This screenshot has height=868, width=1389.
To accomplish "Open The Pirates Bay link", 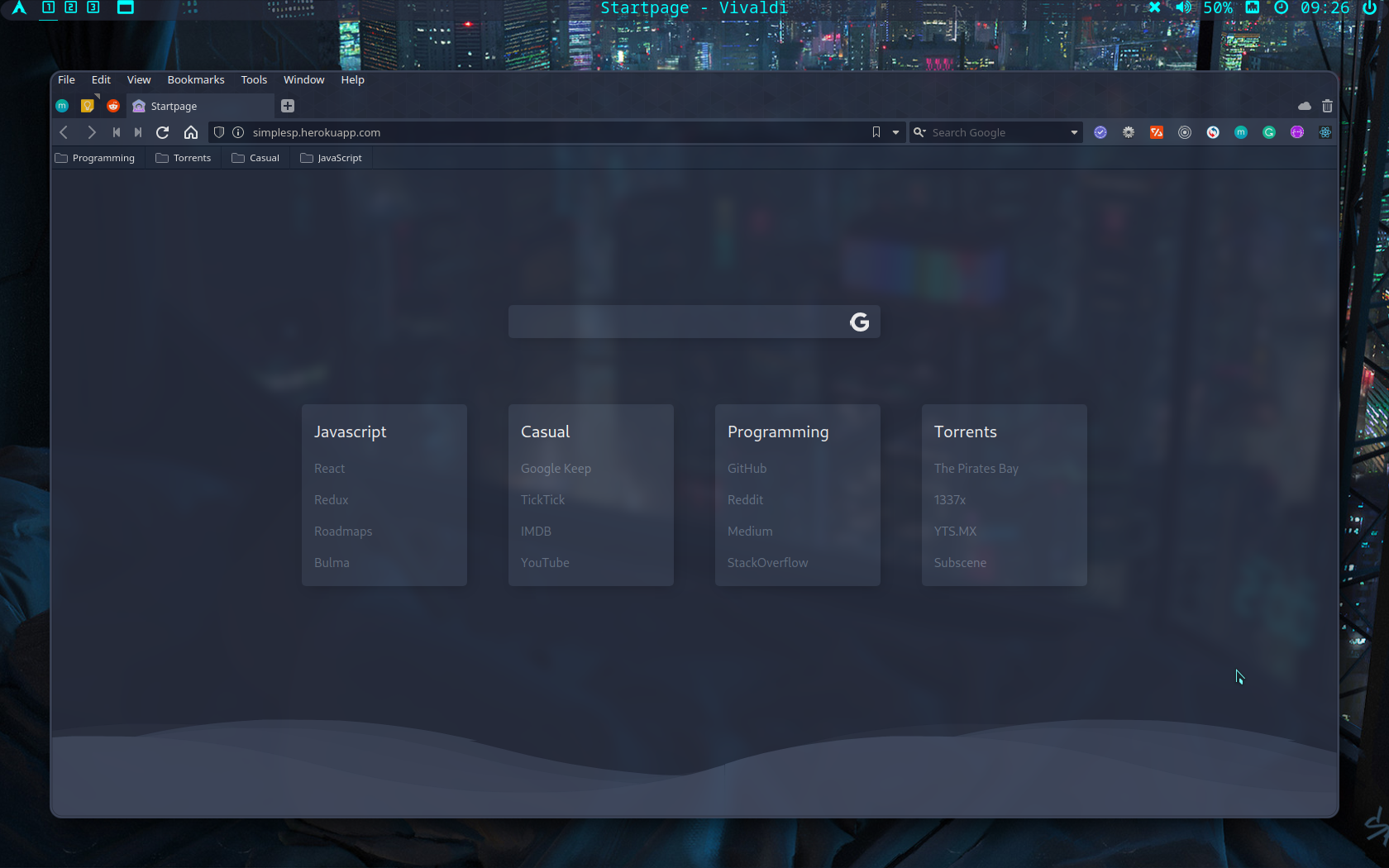I will (x=976, y=469).
